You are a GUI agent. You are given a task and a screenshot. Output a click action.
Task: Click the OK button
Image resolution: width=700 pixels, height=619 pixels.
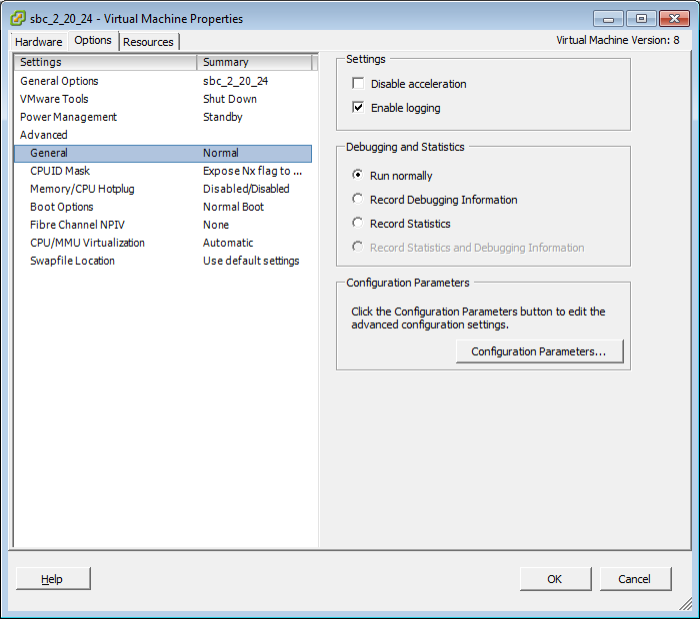point(554,579)
